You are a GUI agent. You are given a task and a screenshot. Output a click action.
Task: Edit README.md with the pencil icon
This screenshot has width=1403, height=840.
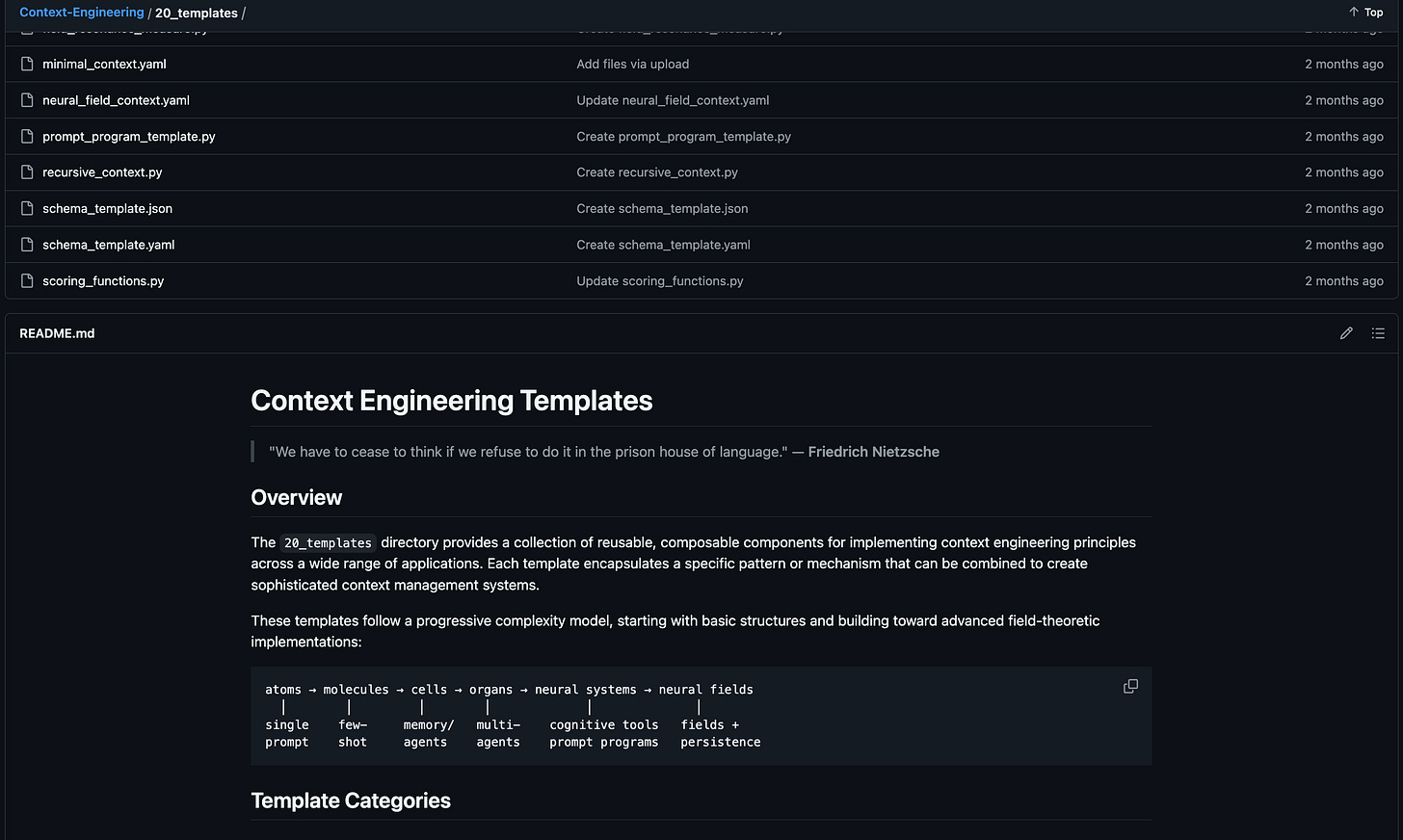click(1346, 333)
